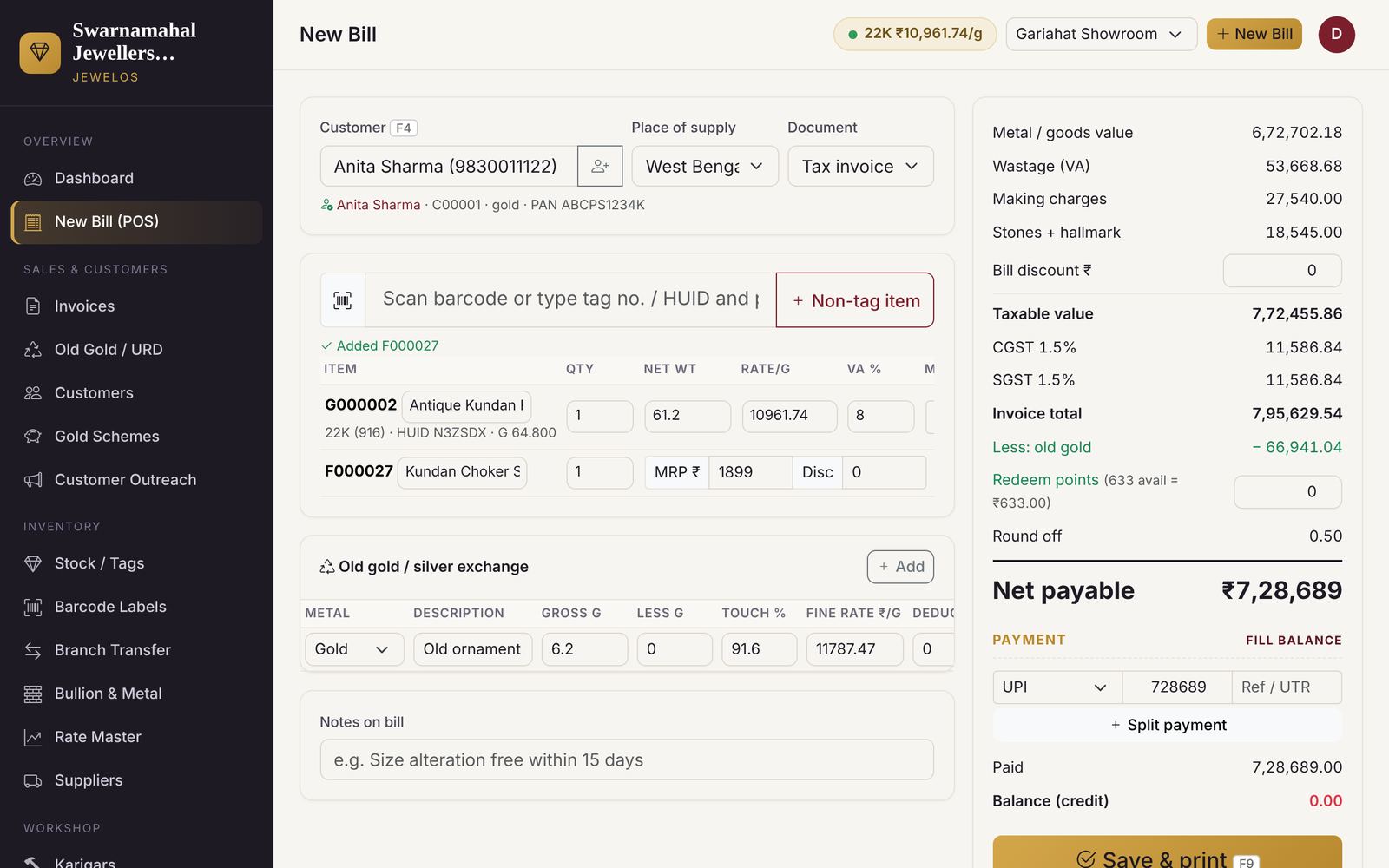Open Branch Transfer arrows icon

coord(33,650)
